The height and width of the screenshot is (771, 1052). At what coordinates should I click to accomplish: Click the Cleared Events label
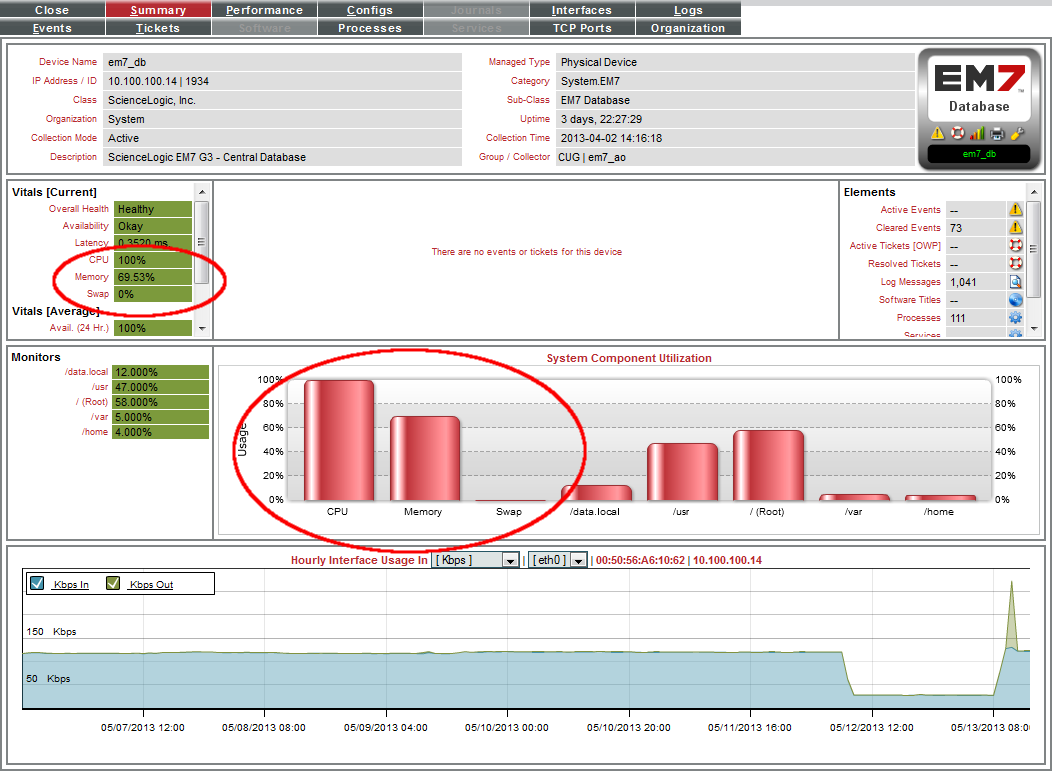tap(908, 228)
